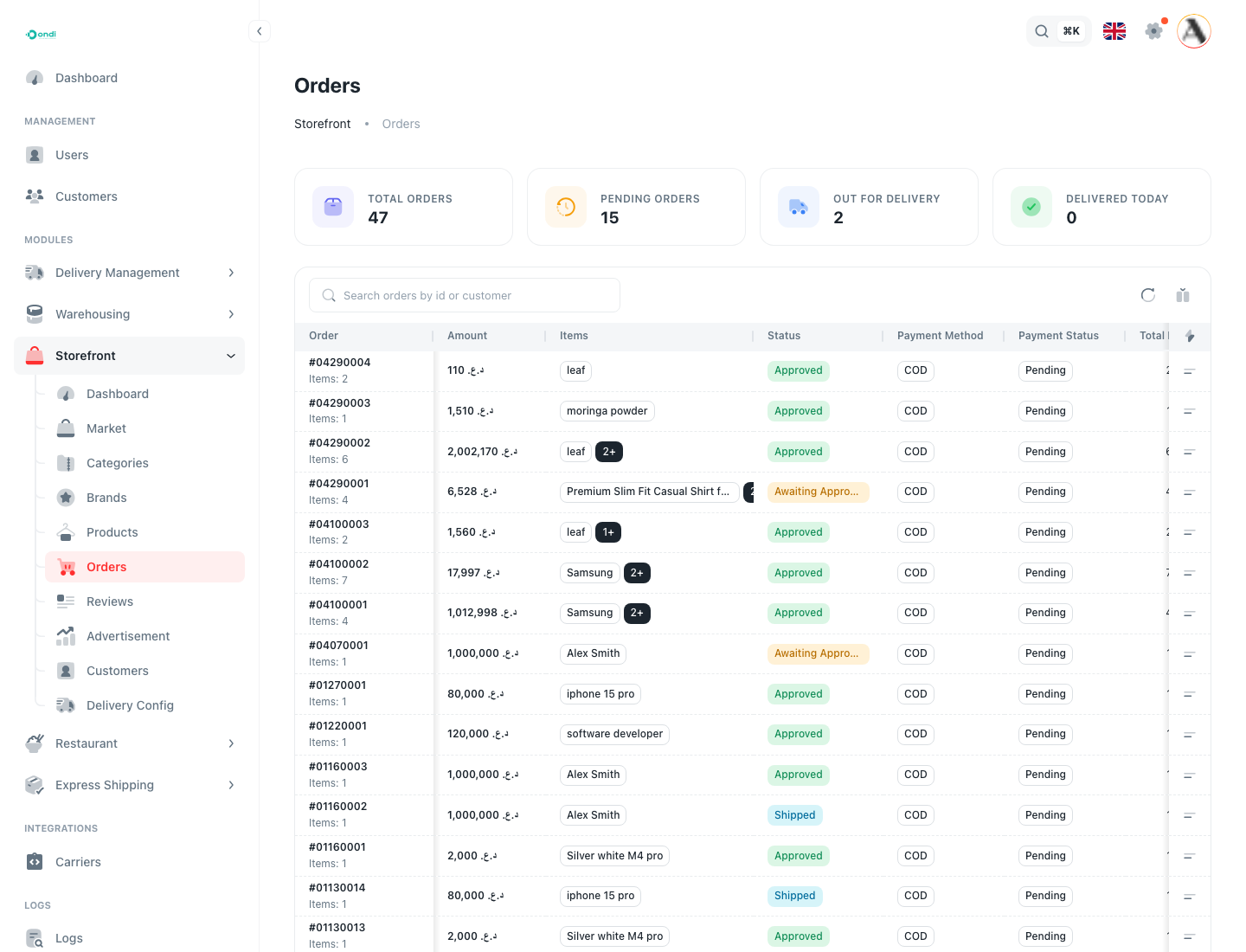Viewport: 1246px width, 952px height.
Task: Open Storefront Customers submenu item
Action: [145, 671]
